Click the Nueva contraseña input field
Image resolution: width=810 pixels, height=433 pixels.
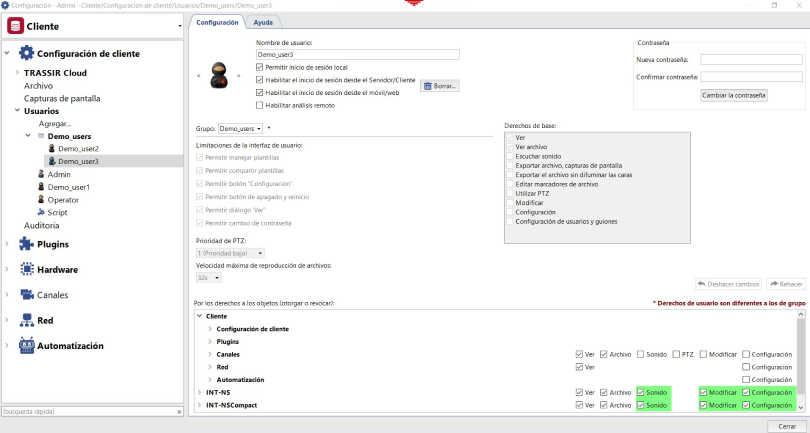(751, 60)
